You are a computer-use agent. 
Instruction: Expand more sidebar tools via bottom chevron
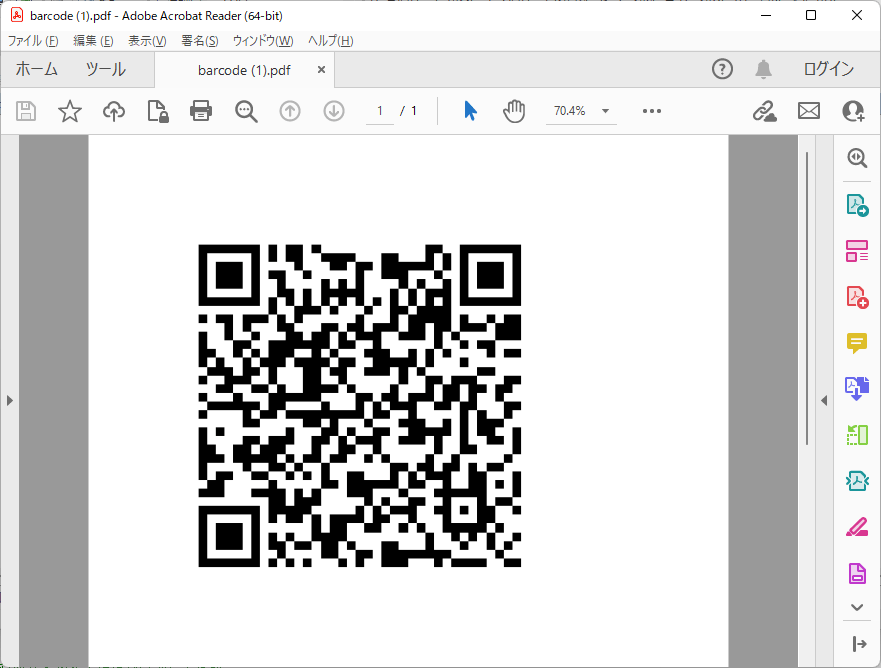coord(857,607)
